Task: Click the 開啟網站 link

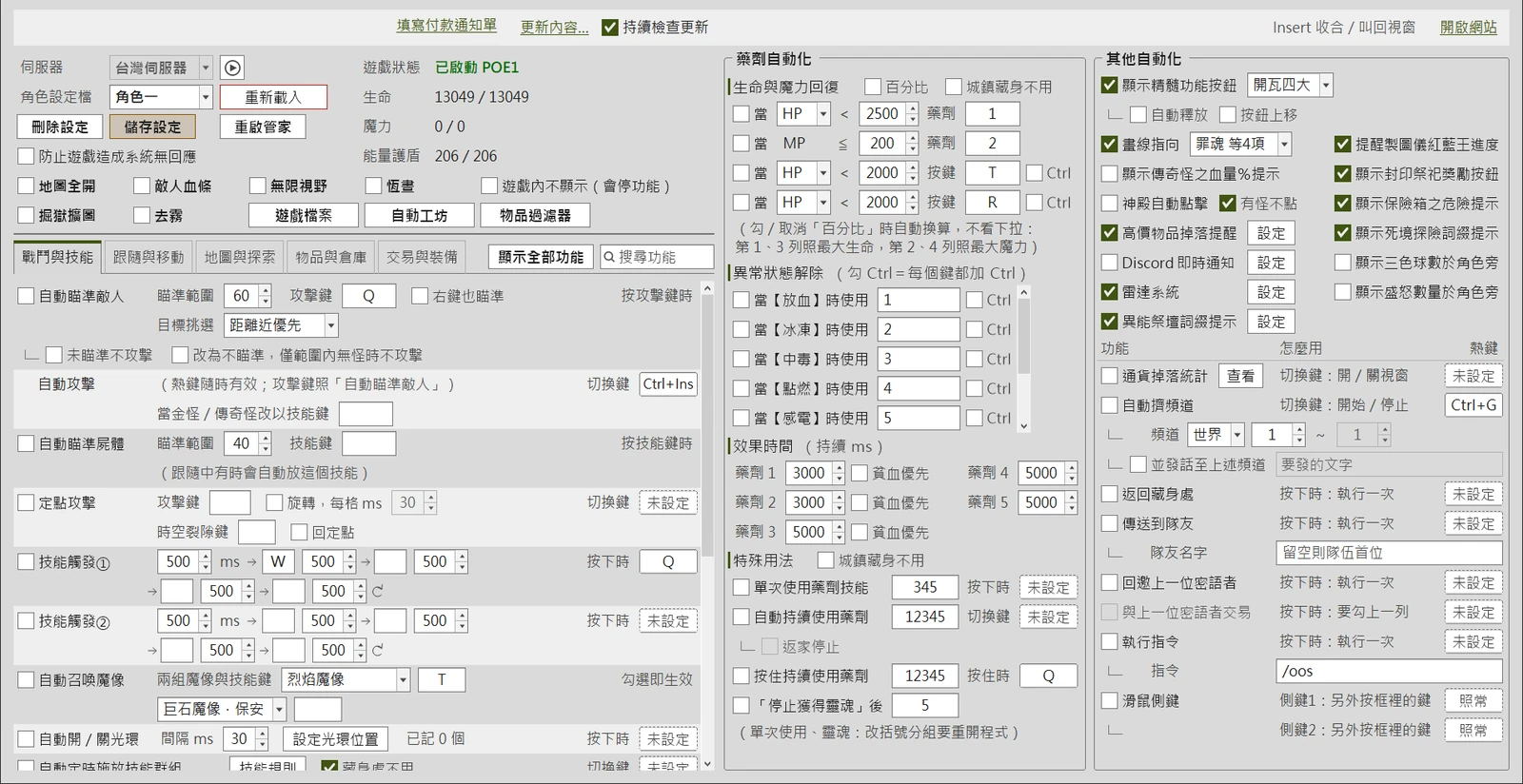Action: tap(1468, 27)
